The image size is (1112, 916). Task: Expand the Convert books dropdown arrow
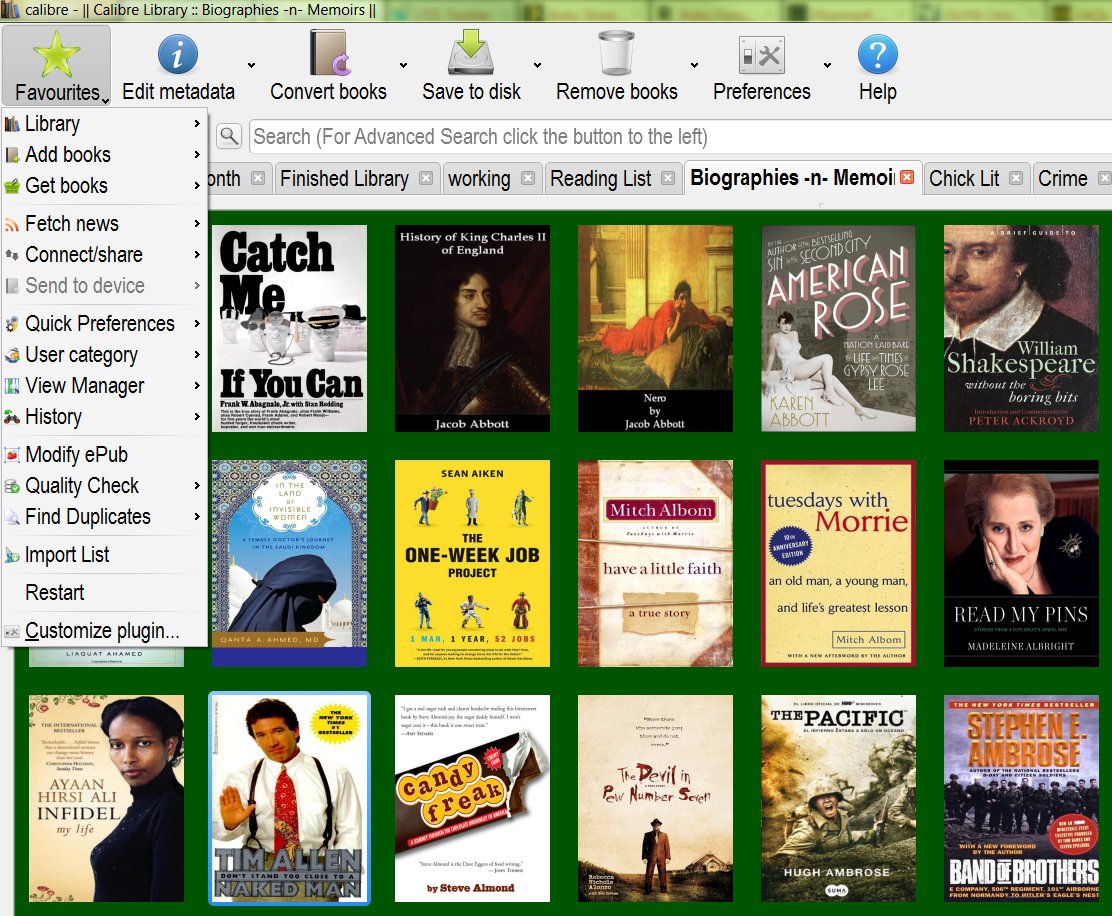[403, 66]
